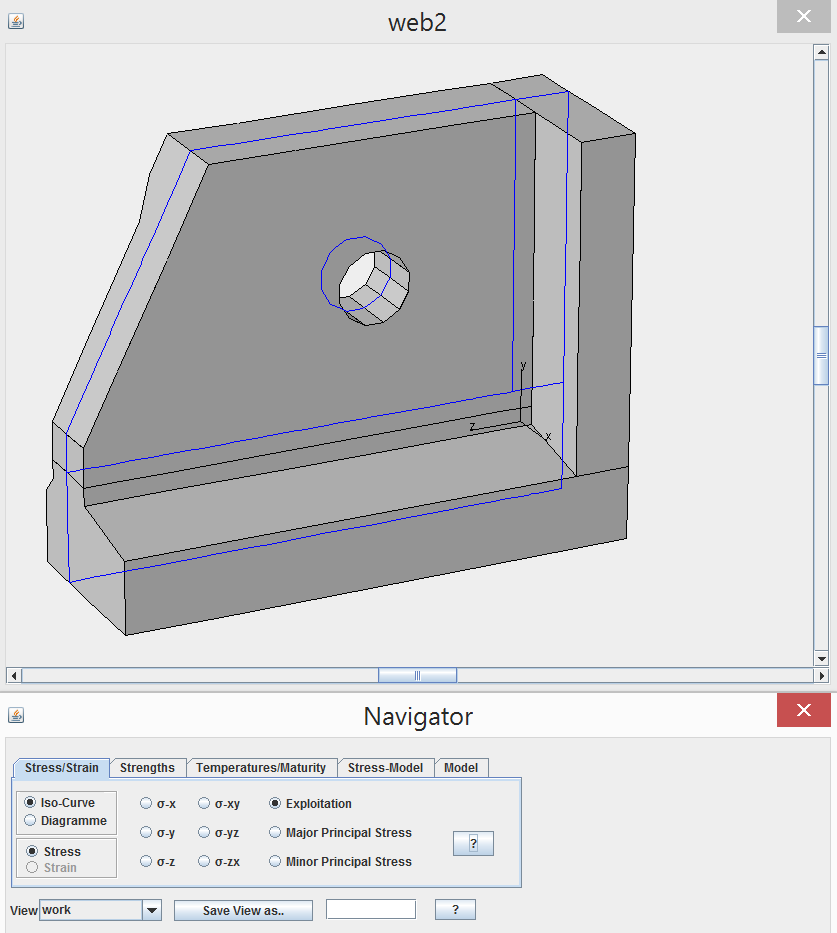Screen dimensions: 837x933
Task: Switch to the Strengths tab
Action: point(147,768)
